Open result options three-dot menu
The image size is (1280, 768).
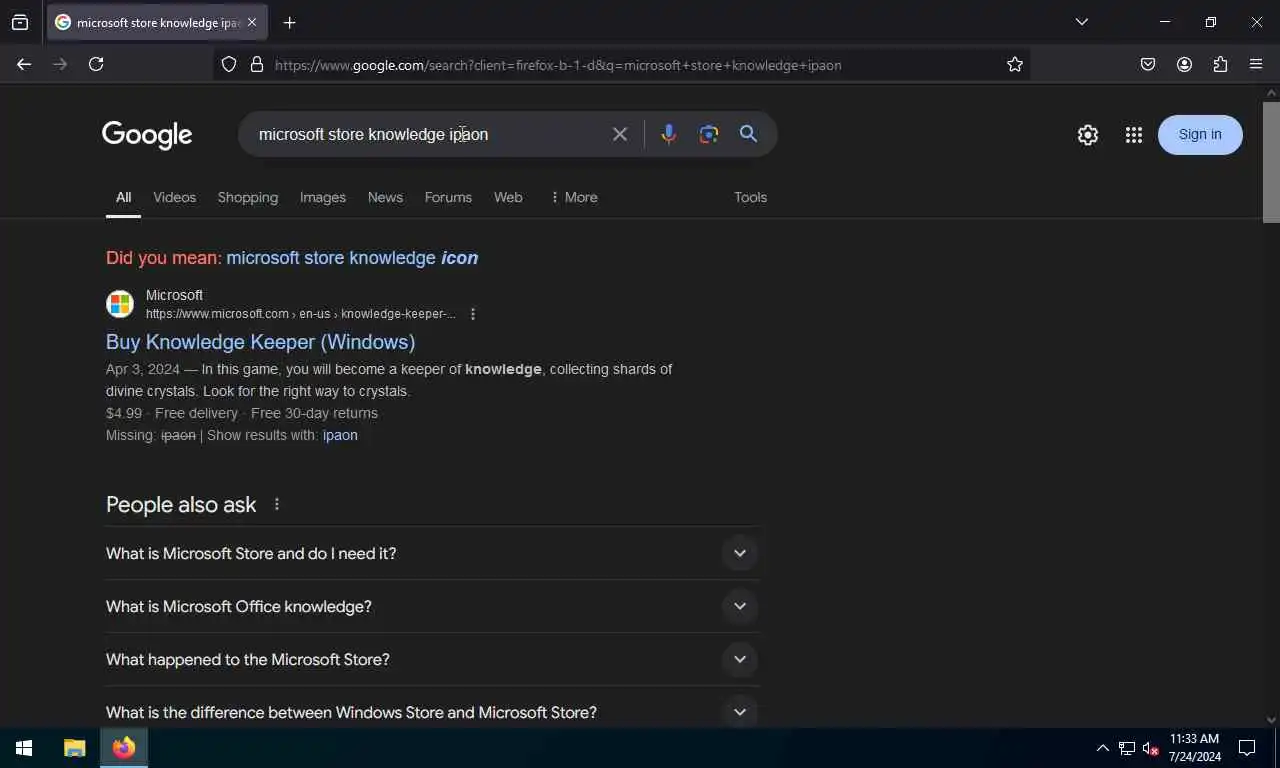(x=473, y=314)
